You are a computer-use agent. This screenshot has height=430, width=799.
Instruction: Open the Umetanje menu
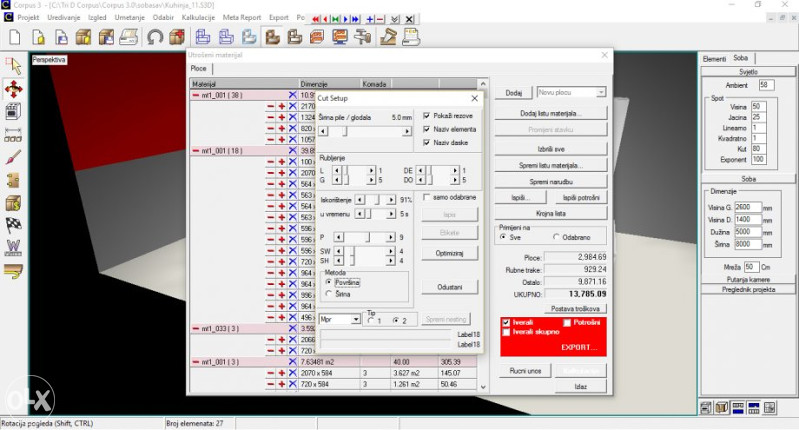[129, 17]
